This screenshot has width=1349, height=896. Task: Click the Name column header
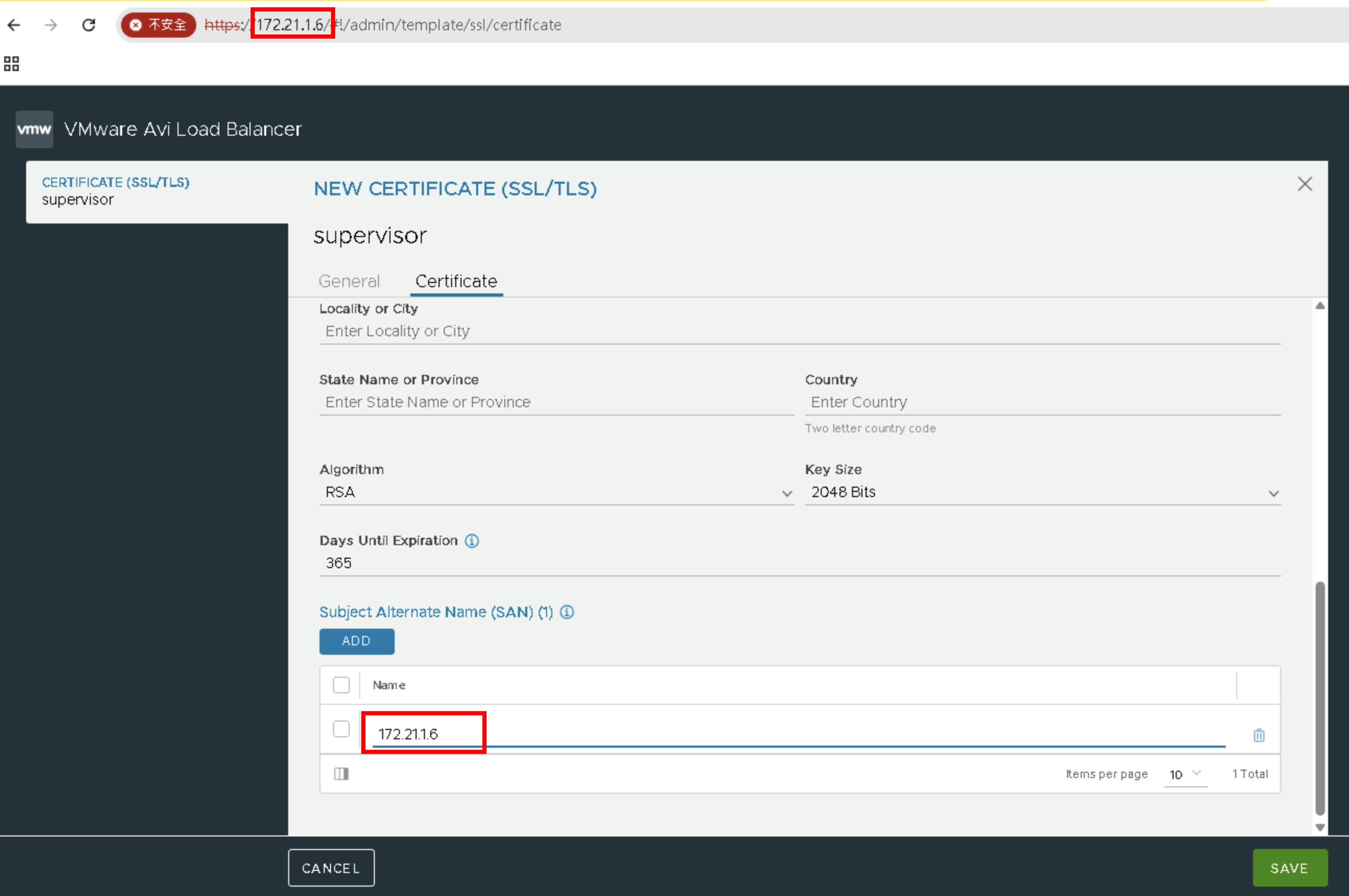pyautogui.click(x=389, y=685)
